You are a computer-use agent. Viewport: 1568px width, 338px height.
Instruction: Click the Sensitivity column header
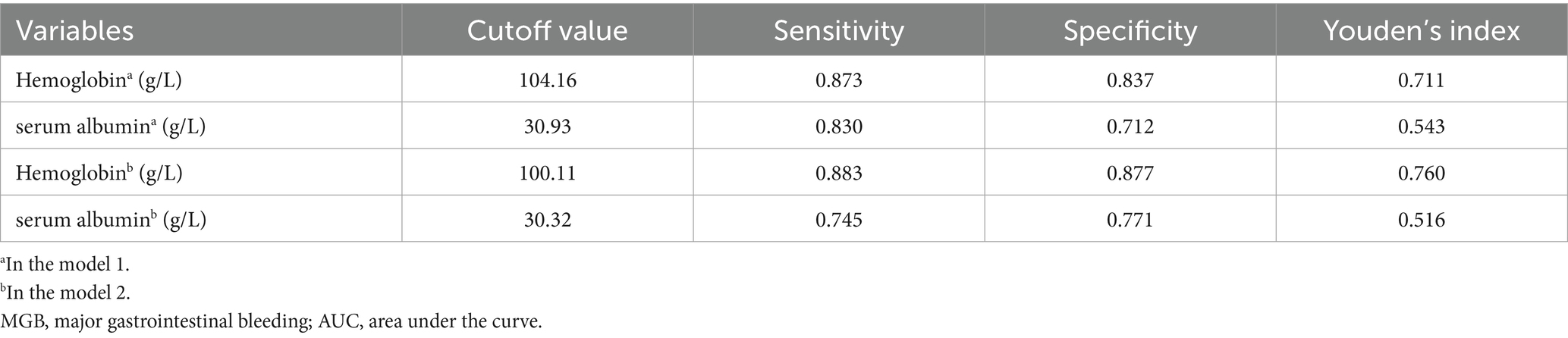[838, 30]
